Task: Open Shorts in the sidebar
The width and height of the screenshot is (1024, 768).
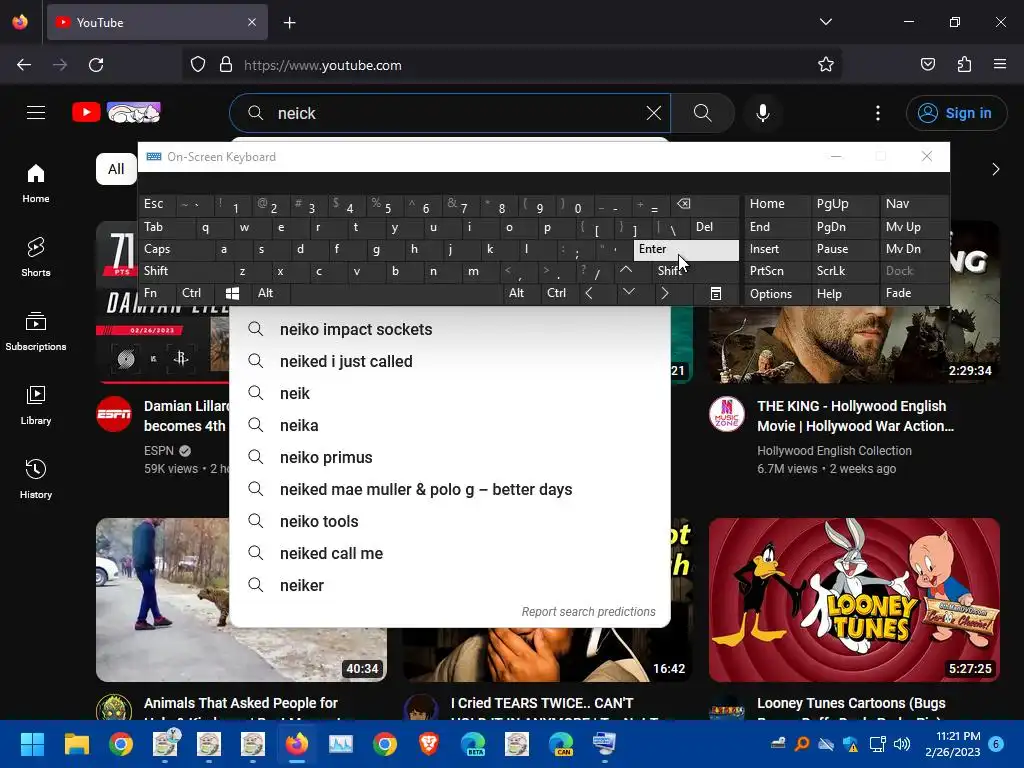Action: pyautogui.click(x=36, y=257)
